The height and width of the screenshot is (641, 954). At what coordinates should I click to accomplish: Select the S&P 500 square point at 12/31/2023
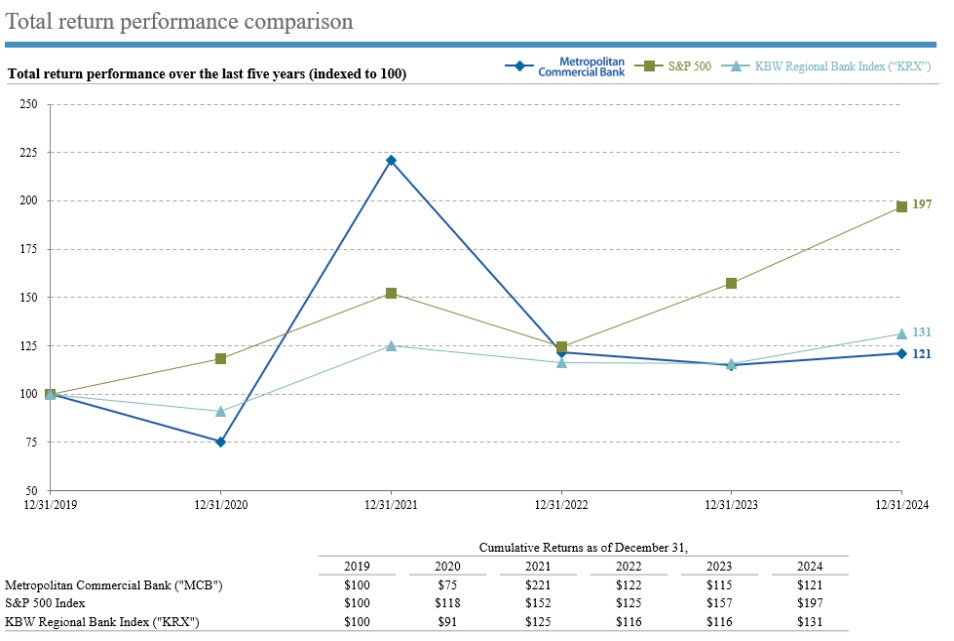coord(731,283)
